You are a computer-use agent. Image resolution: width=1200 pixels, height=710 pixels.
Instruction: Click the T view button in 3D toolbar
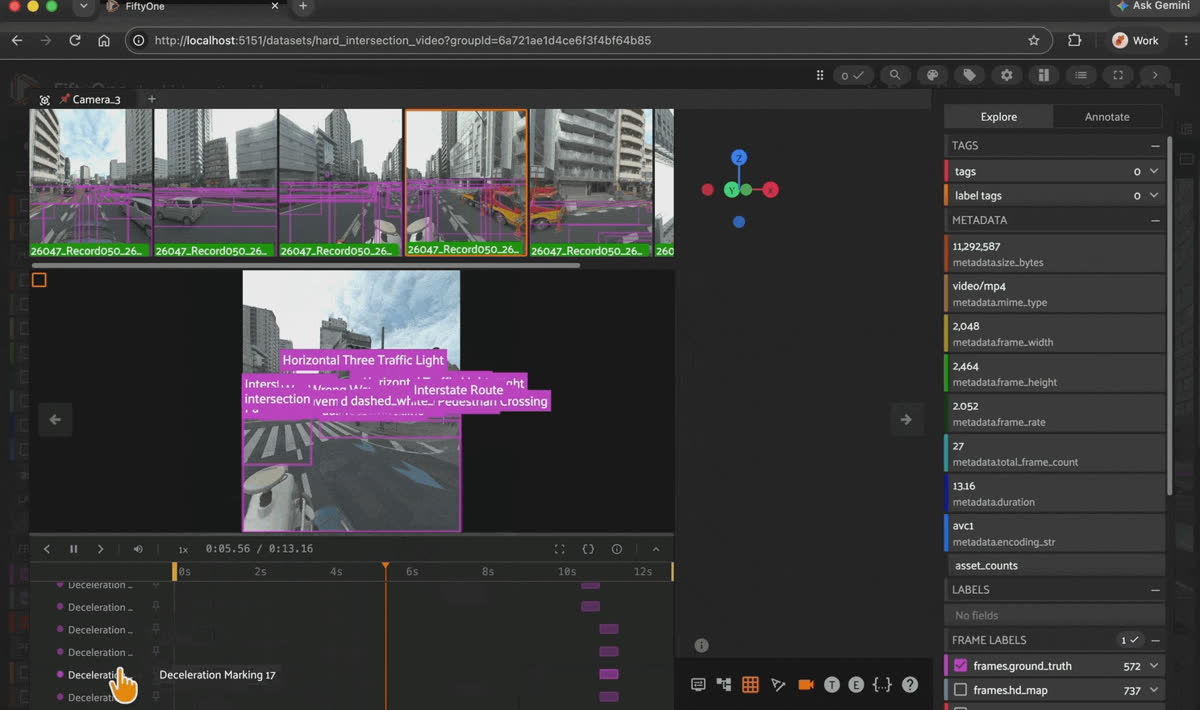pyautogui.click(x=832, y=685)
